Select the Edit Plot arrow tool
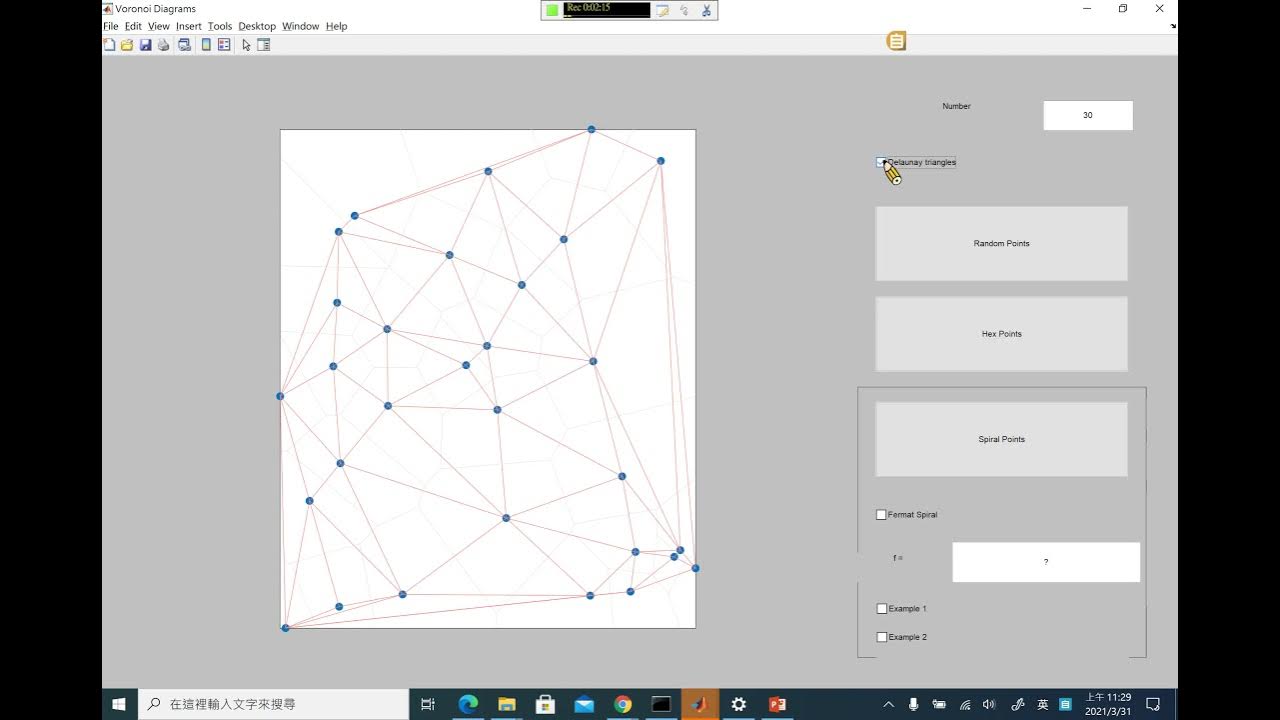 tap(246, 45)
